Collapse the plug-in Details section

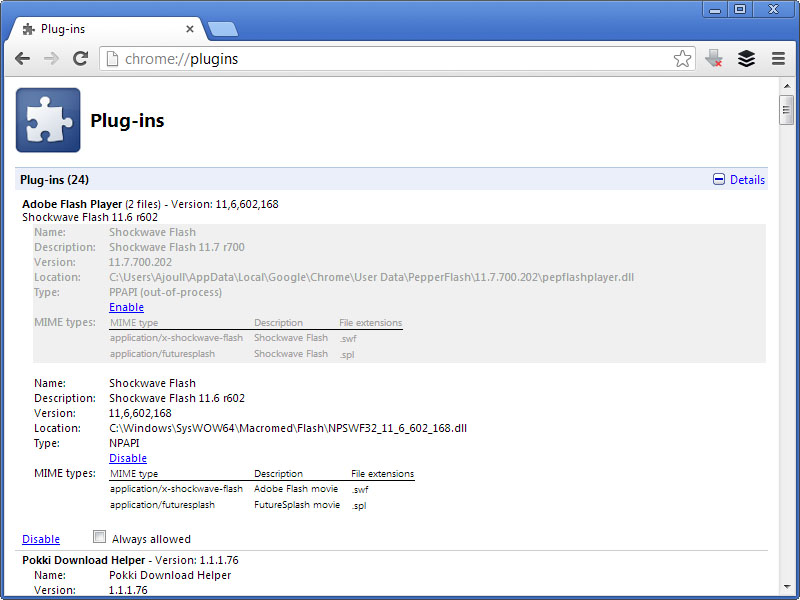[x=738, y=180]
